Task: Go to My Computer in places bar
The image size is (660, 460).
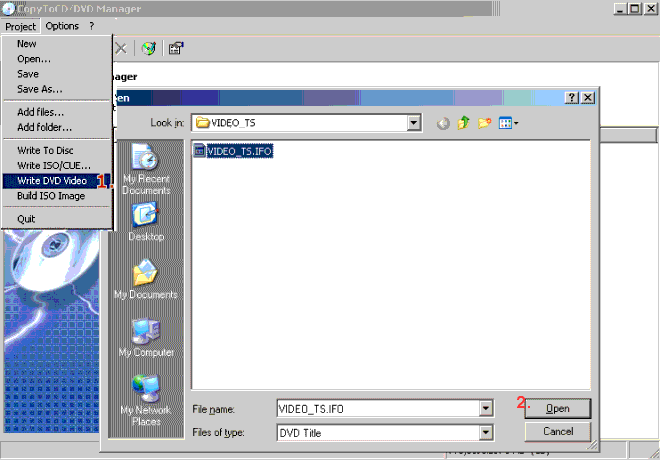Action: (x=146, y=338)
